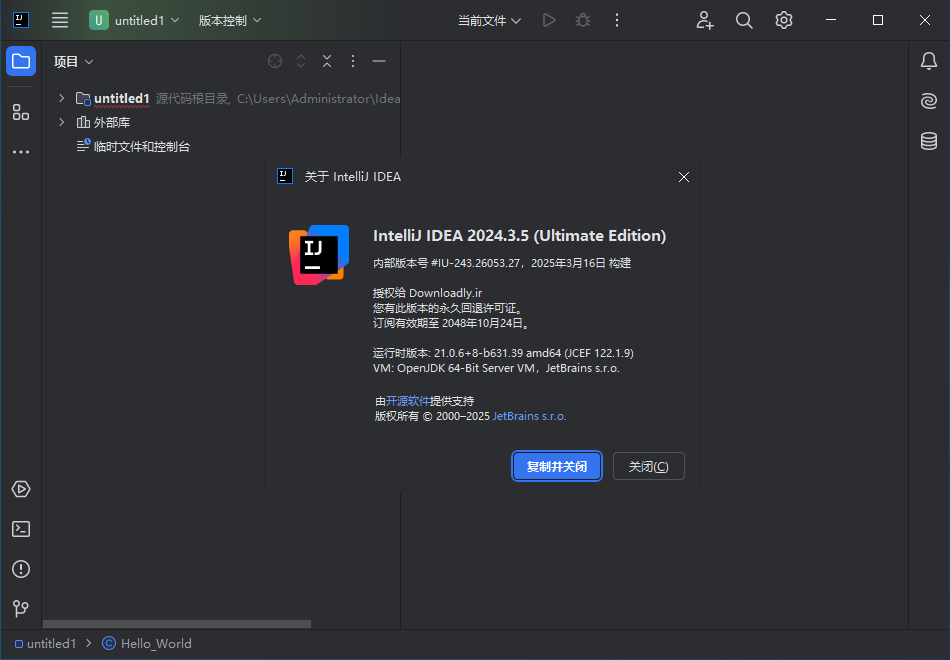Viewport: 950px width, 660px height.
Task: Show more tool windows ellipsis
Action: click(21, 152)
